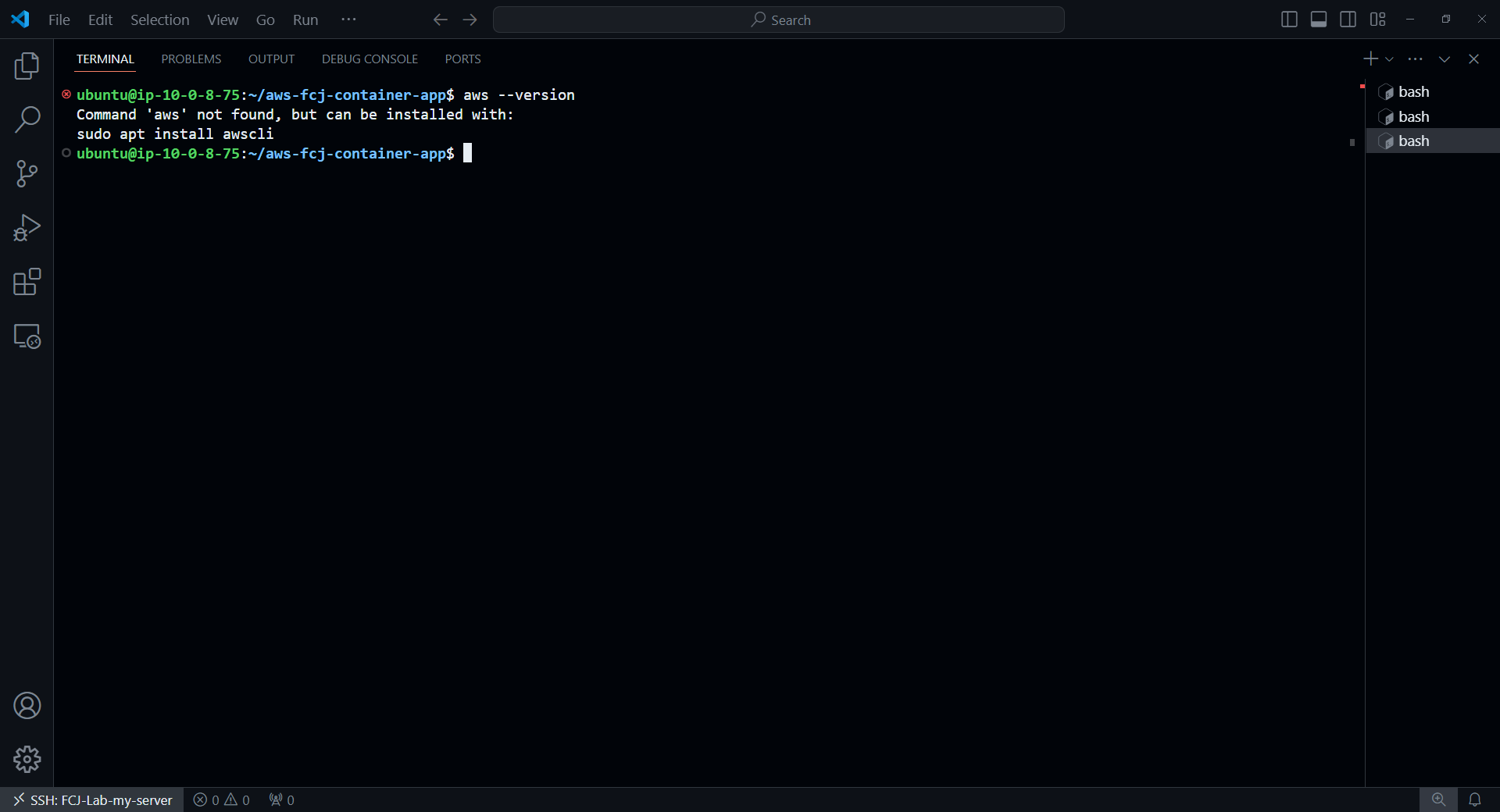1500x812 pixels.
Task: Open Remote Explorer view
Action: tap(27, 337)
